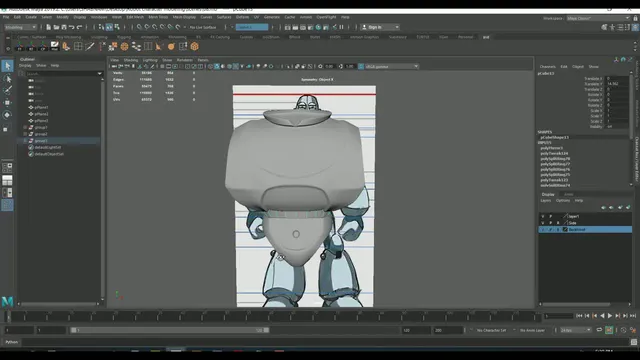Activate the Move tool in toolbox
This screenshot has width=640, height=360.
pyautogui.click(x=7, y=102)
